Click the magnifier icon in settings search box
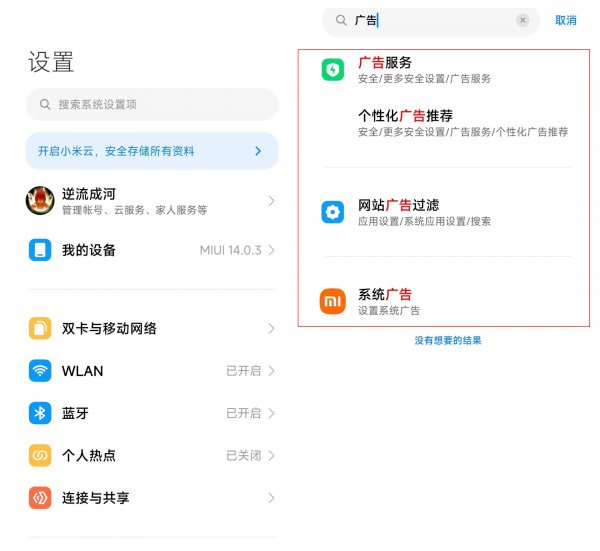This screenshot has width=600, height=551. [45, 104]
